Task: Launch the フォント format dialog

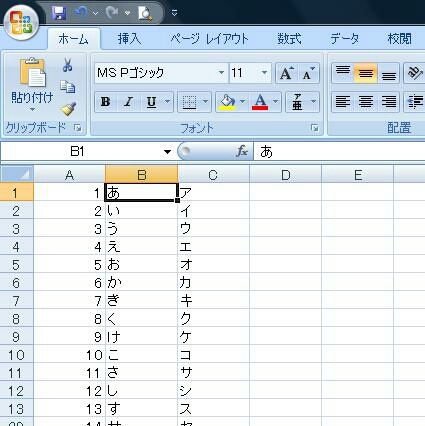Action: coord(314,128)
